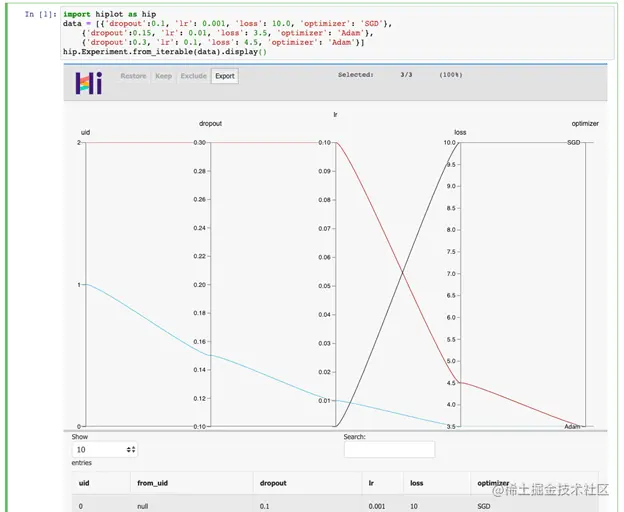Click the 0.05 tick on lr axis
The height and width of the screenshot is (512, 624).
click(x=324, y=286)
